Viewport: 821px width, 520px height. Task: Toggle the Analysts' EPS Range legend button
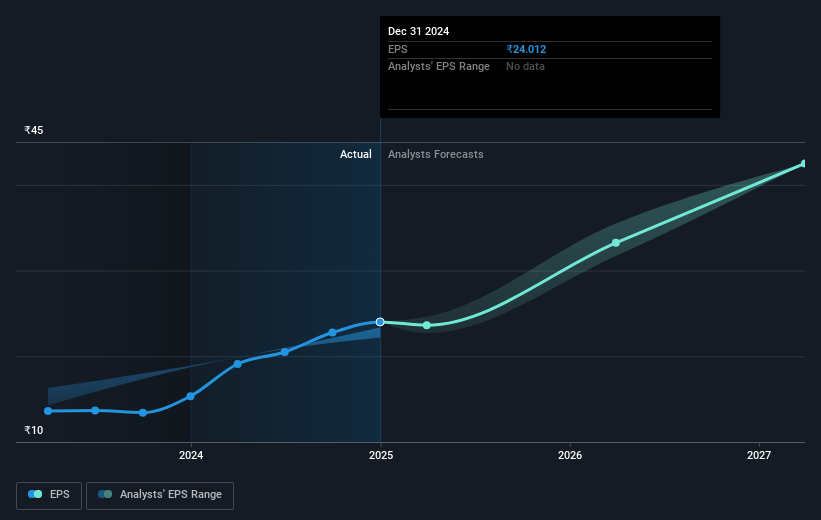160,495
